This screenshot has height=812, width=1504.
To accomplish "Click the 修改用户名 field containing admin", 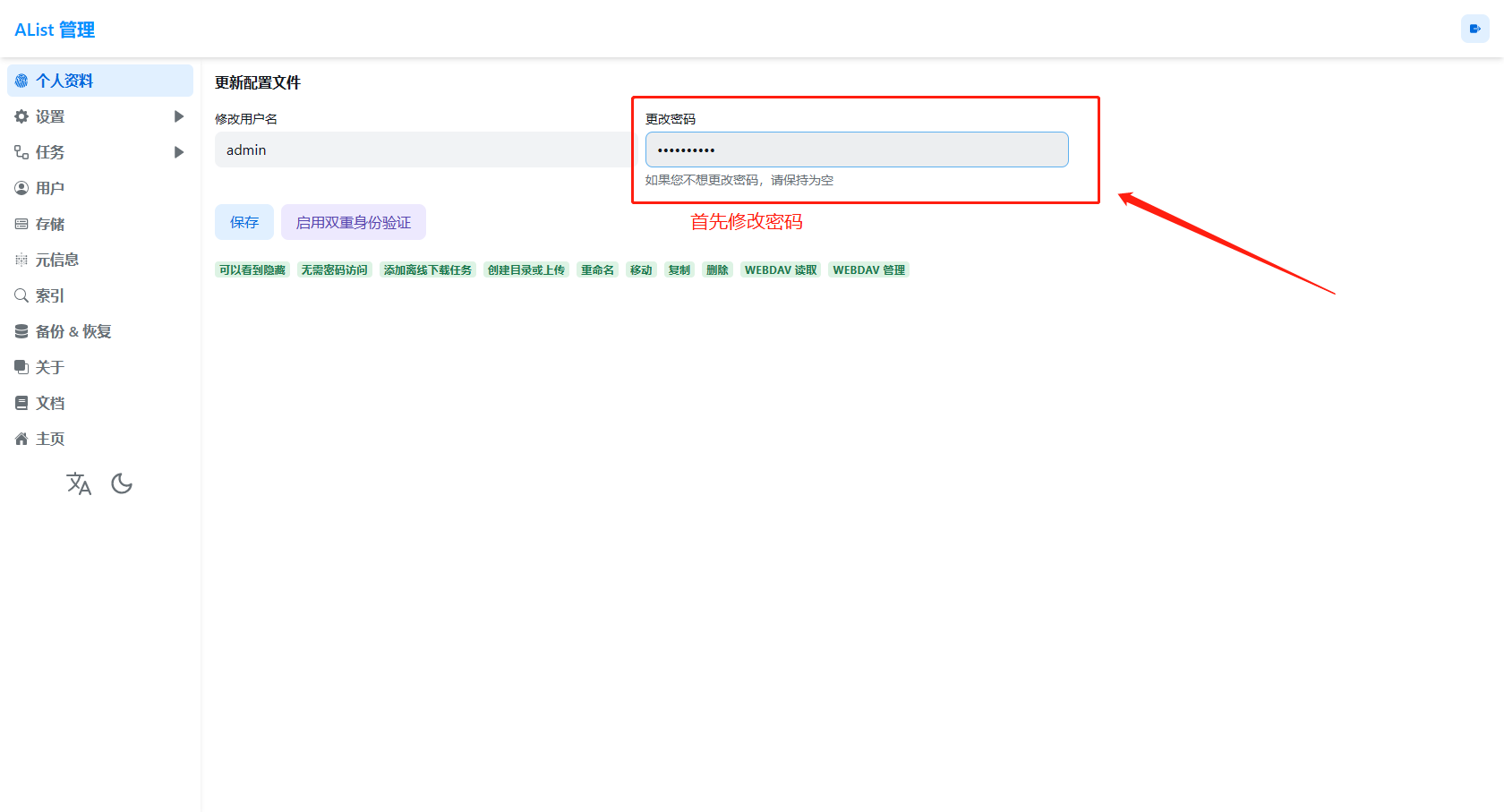I will click(x=423, y=150).
